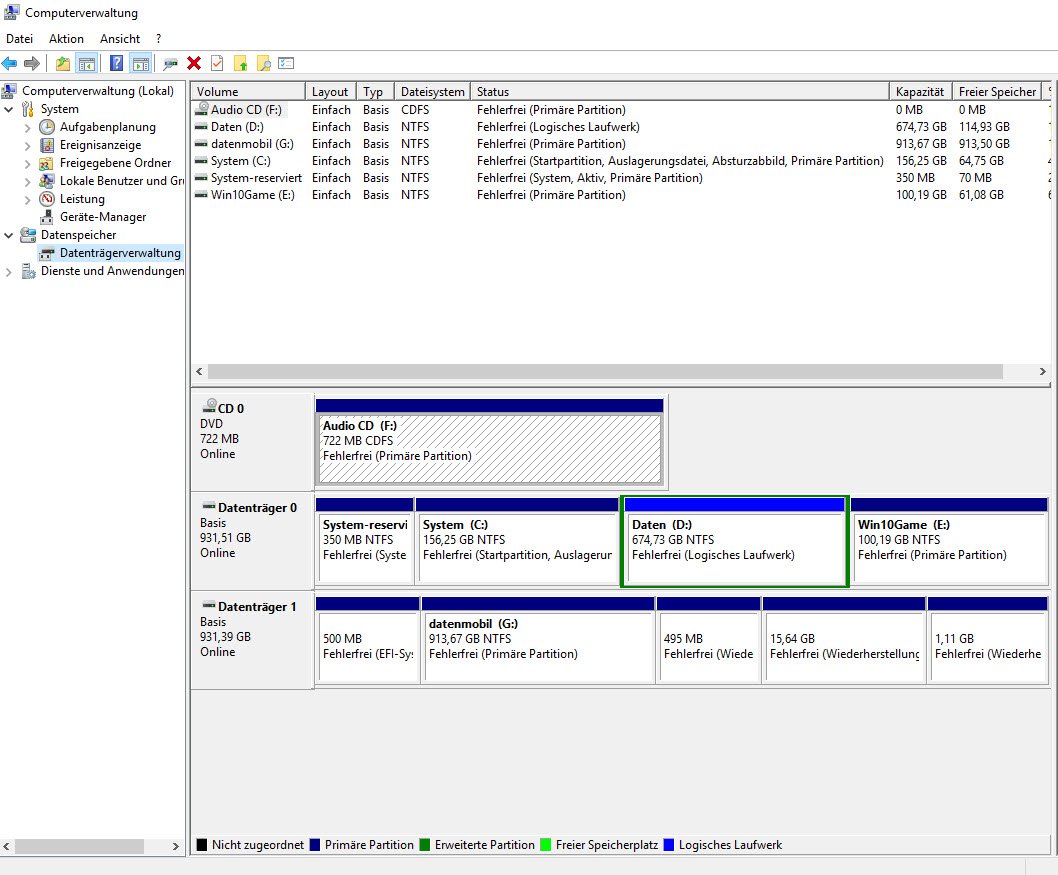
Task: Click the Leistung performance icon
Action: (x=47, y=199)
